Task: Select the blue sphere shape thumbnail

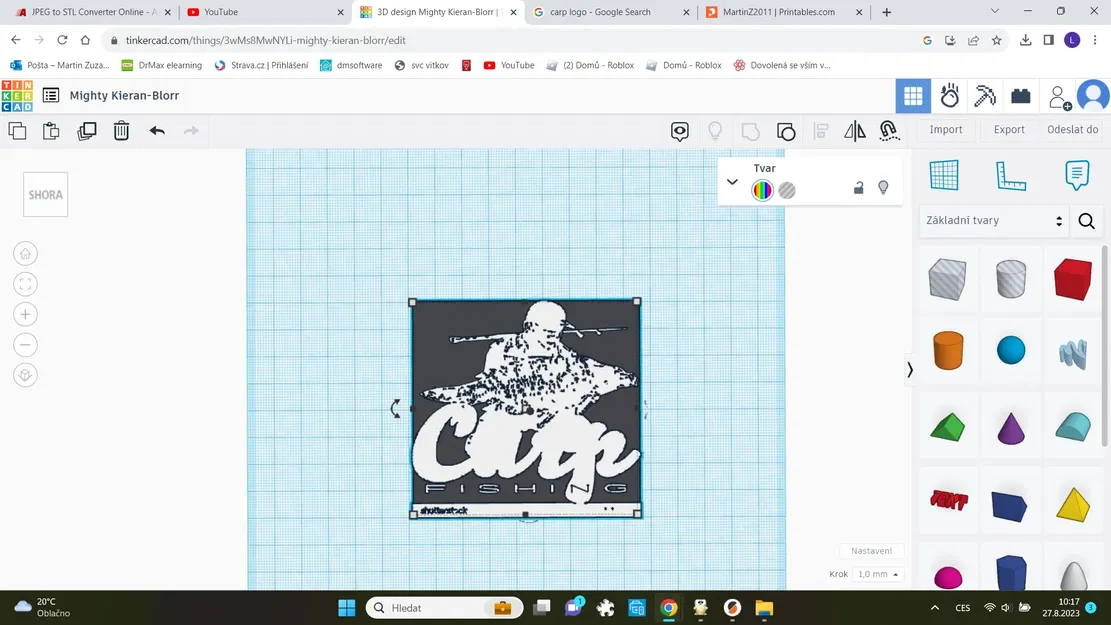Action: (x=1010, y=350)
